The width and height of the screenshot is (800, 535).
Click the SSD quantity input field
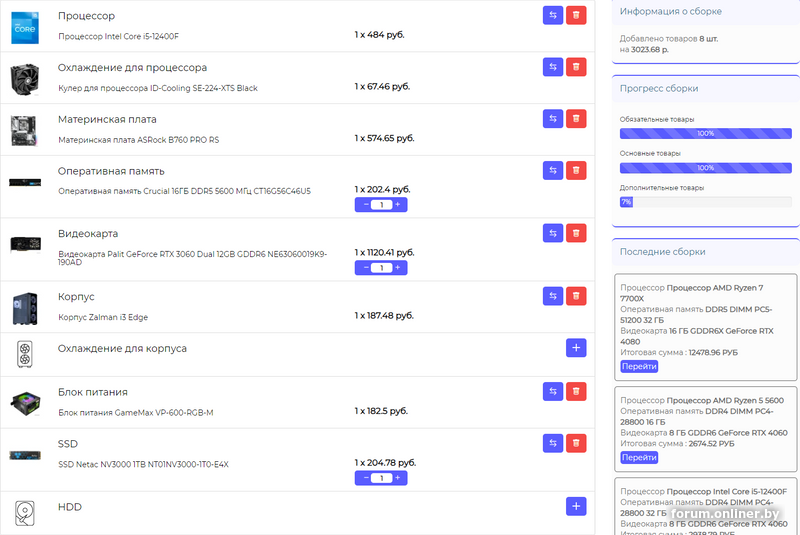pyautogui.click(x=381, y=478)
